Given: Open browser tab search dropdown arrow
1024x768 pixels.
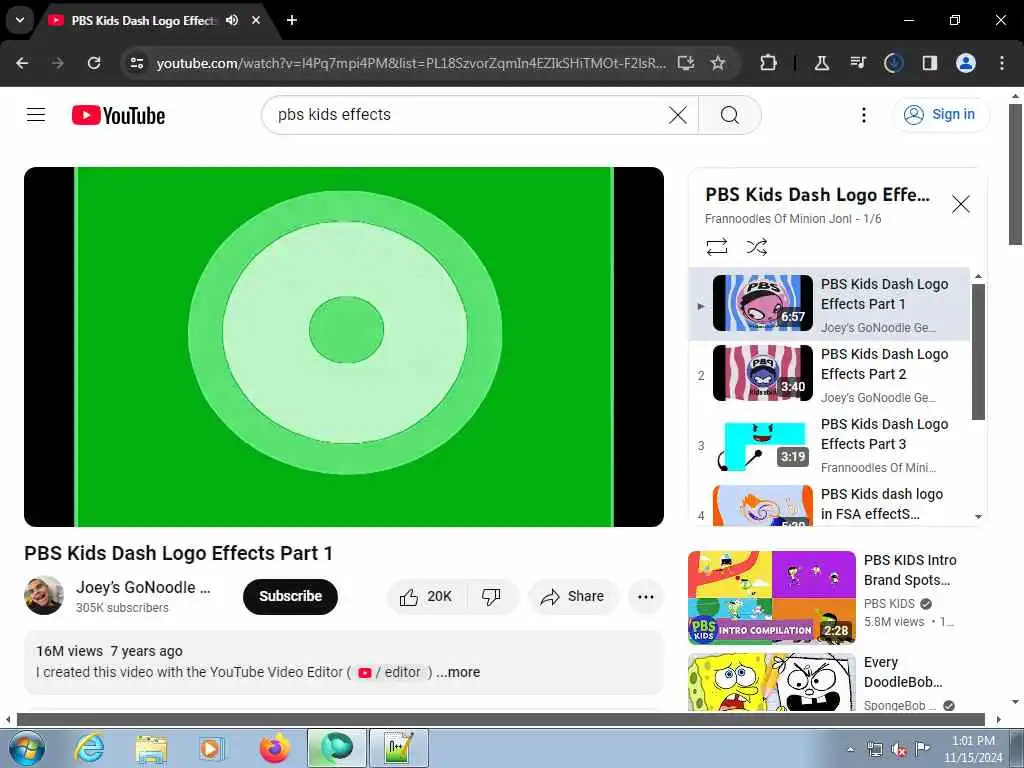Looking at the screenshot, I should (x=20, y=20).
